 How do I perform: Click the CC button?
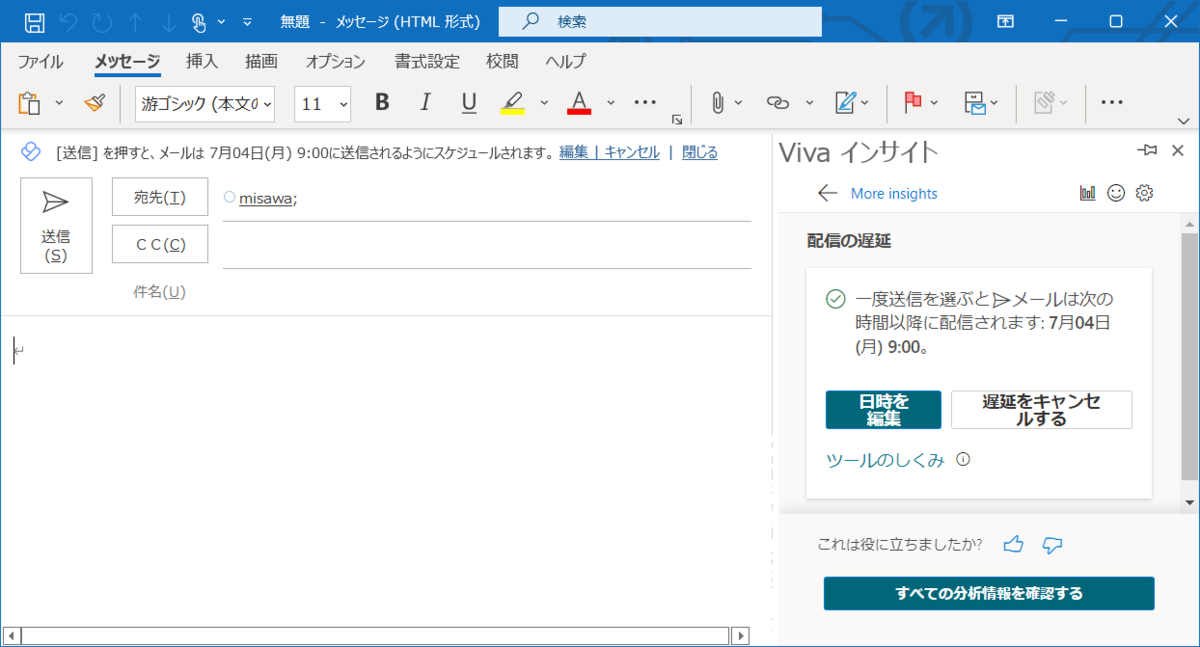[160, 244]
